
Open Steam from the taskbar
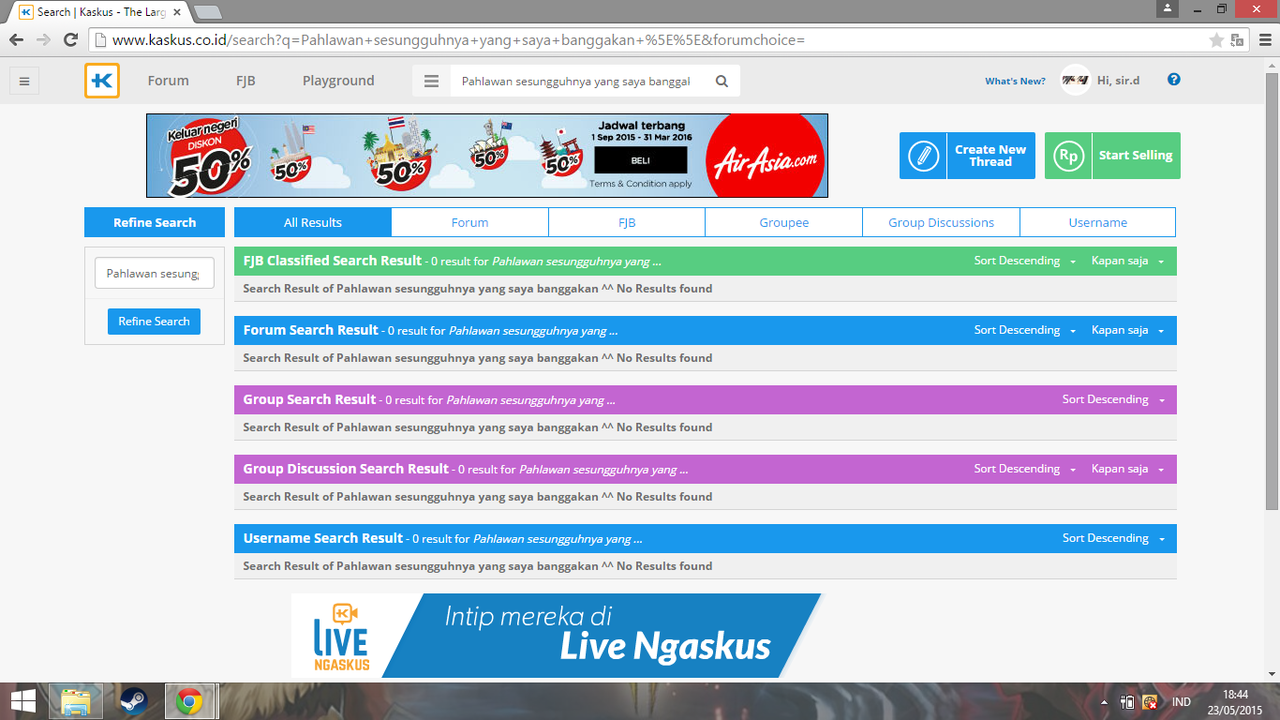pyautogui.click(x=134, y=702)
